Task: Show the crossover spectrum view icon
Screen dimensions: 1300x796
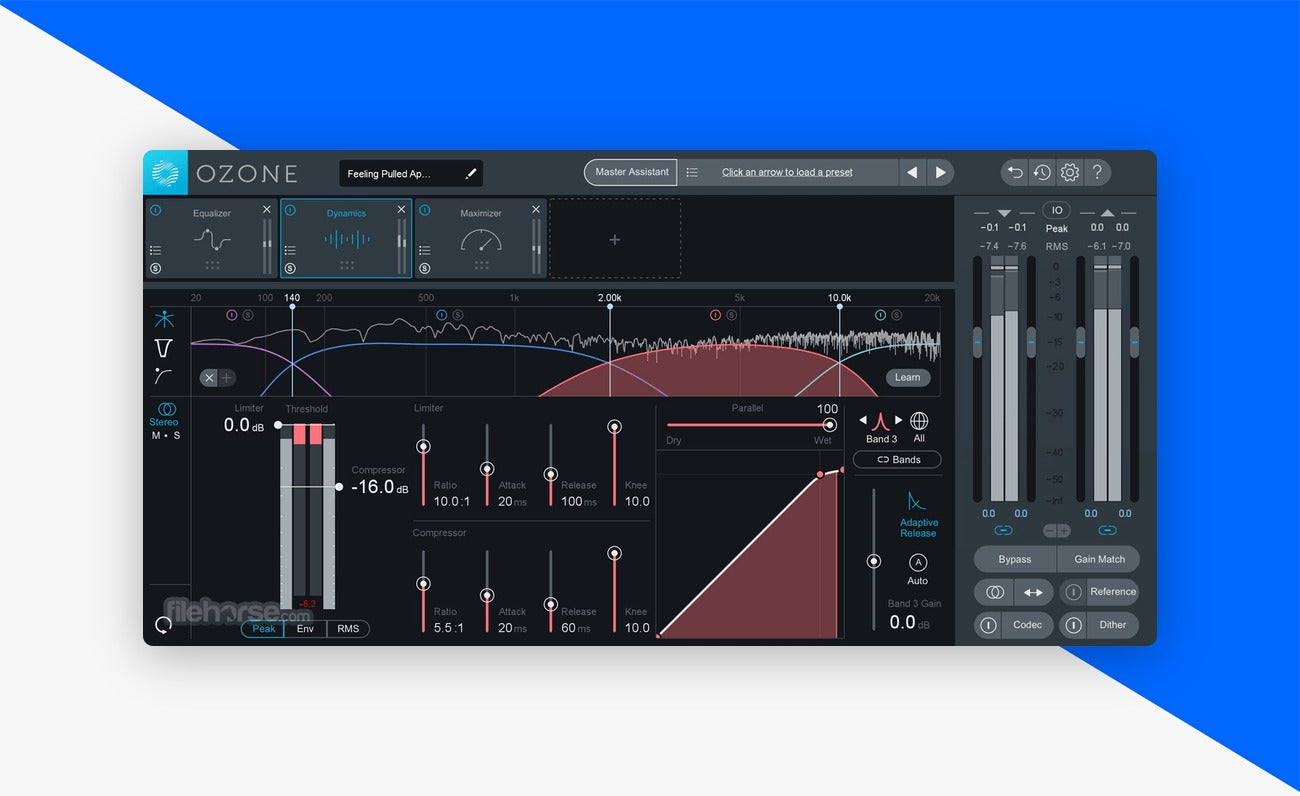Action: [164, 319]
